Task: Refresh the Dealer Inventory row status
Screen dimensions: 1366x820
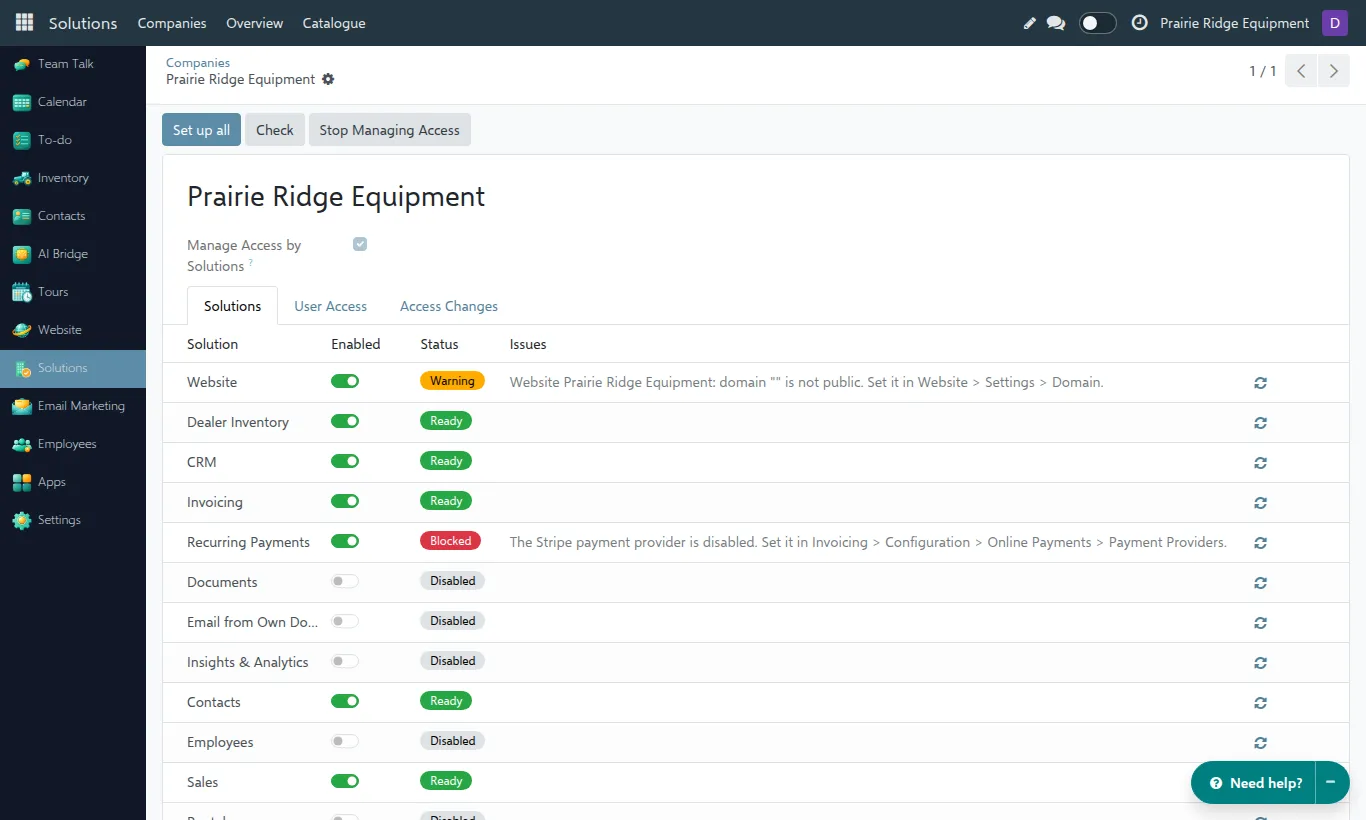Action: click(1260, 423)
